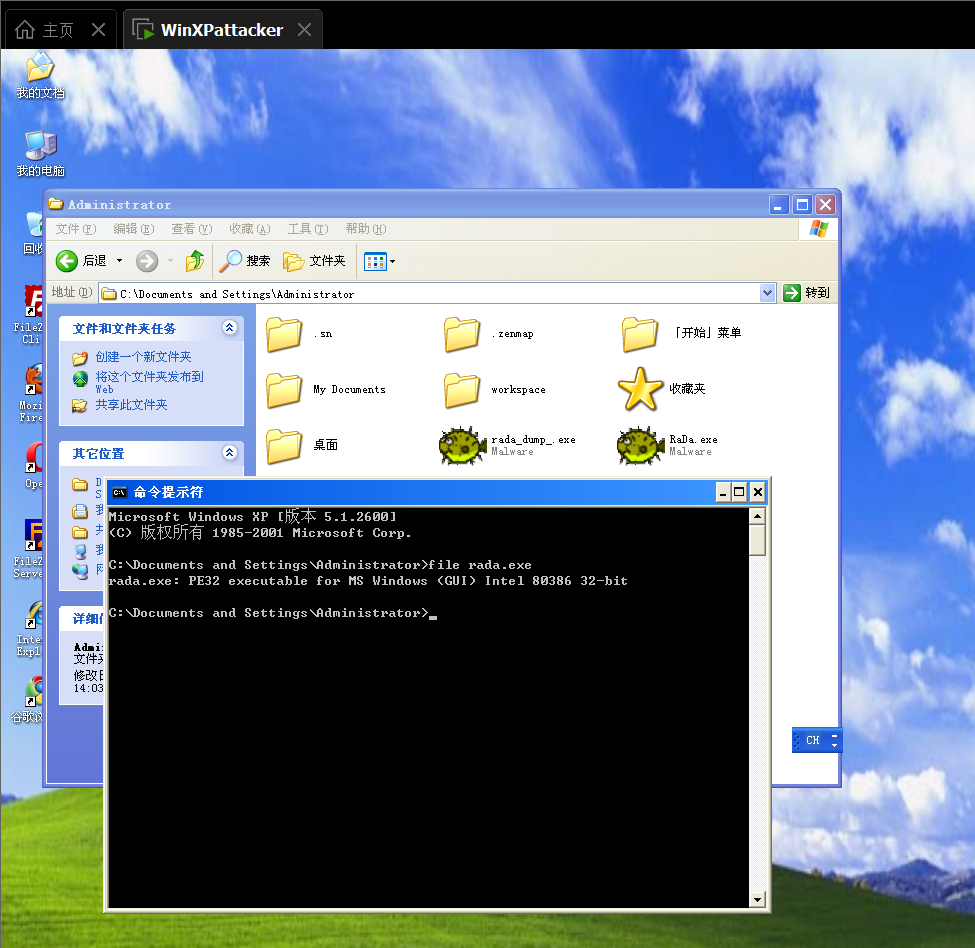This screenshot has width=975, height=948.
Task: Click Make a new folder (创建一个新文件夹) link
Action: (143, 357)
